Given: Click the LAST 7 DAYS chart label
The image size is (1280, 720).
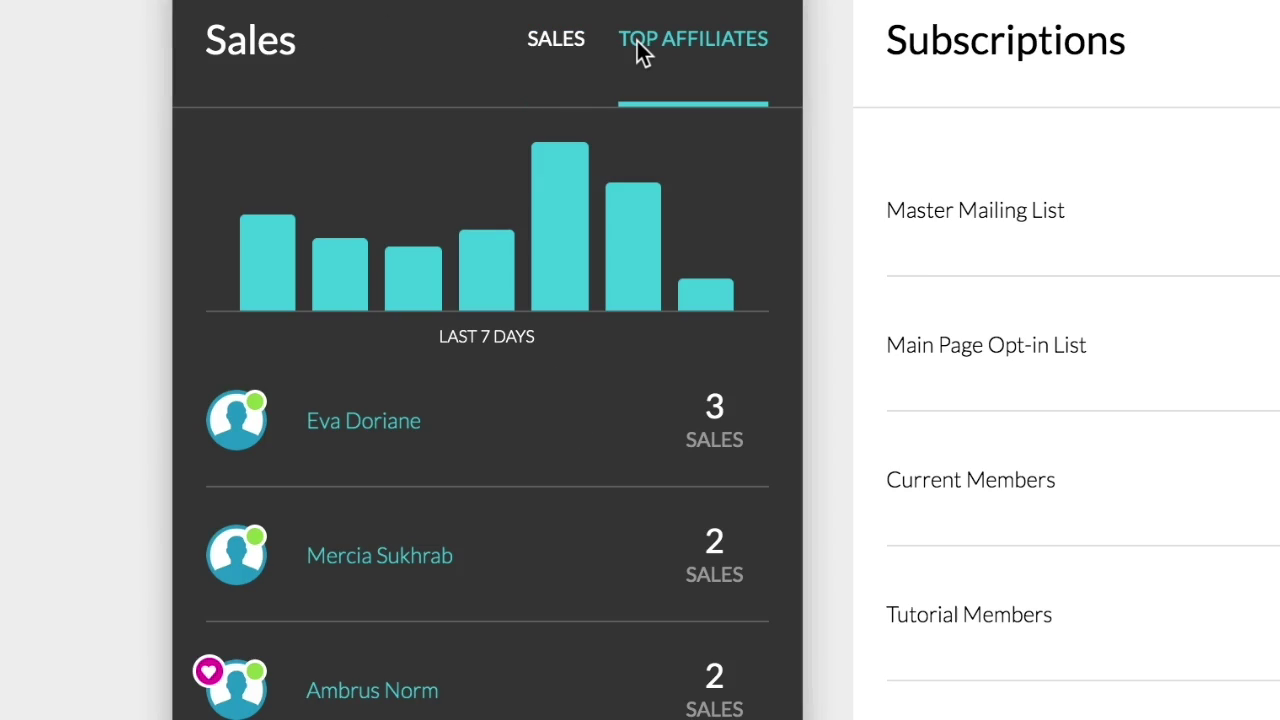Looking at the screenshot, I should tap(487, 337).
